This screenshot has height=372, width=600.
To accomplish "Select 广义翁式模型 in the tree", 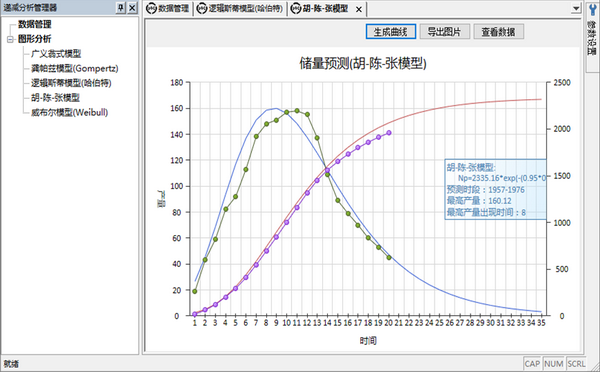I will coord(56,54).
